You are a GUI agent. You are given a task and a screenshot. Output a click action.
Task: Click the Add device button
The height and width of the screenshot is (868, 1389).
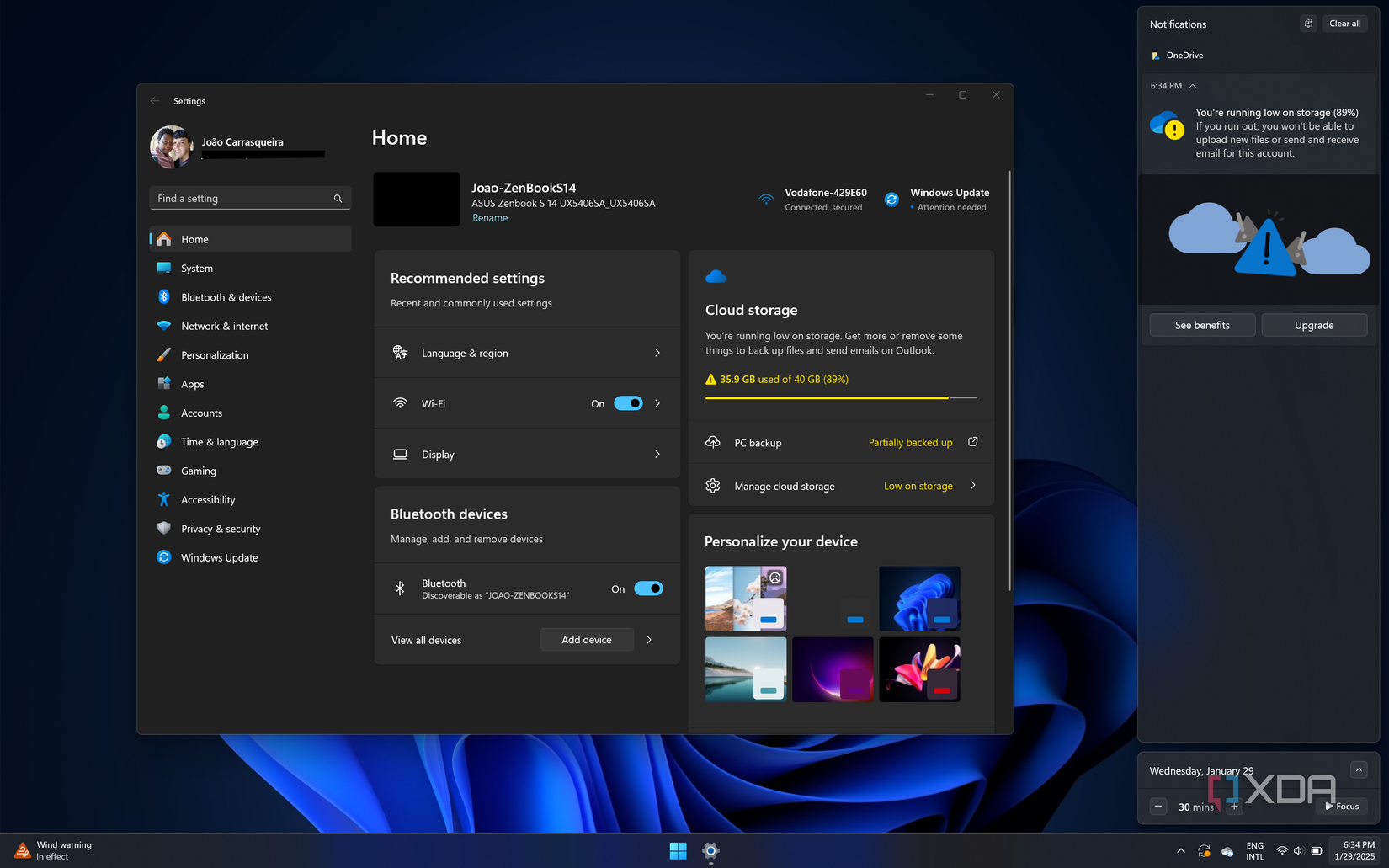(x=587, y=640)
